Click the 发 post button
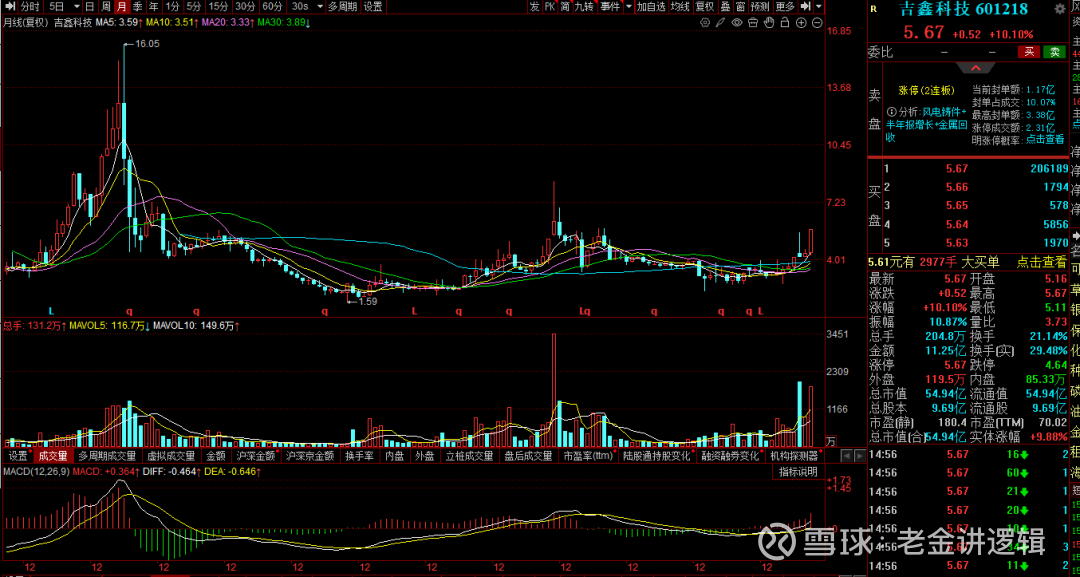 535,7
